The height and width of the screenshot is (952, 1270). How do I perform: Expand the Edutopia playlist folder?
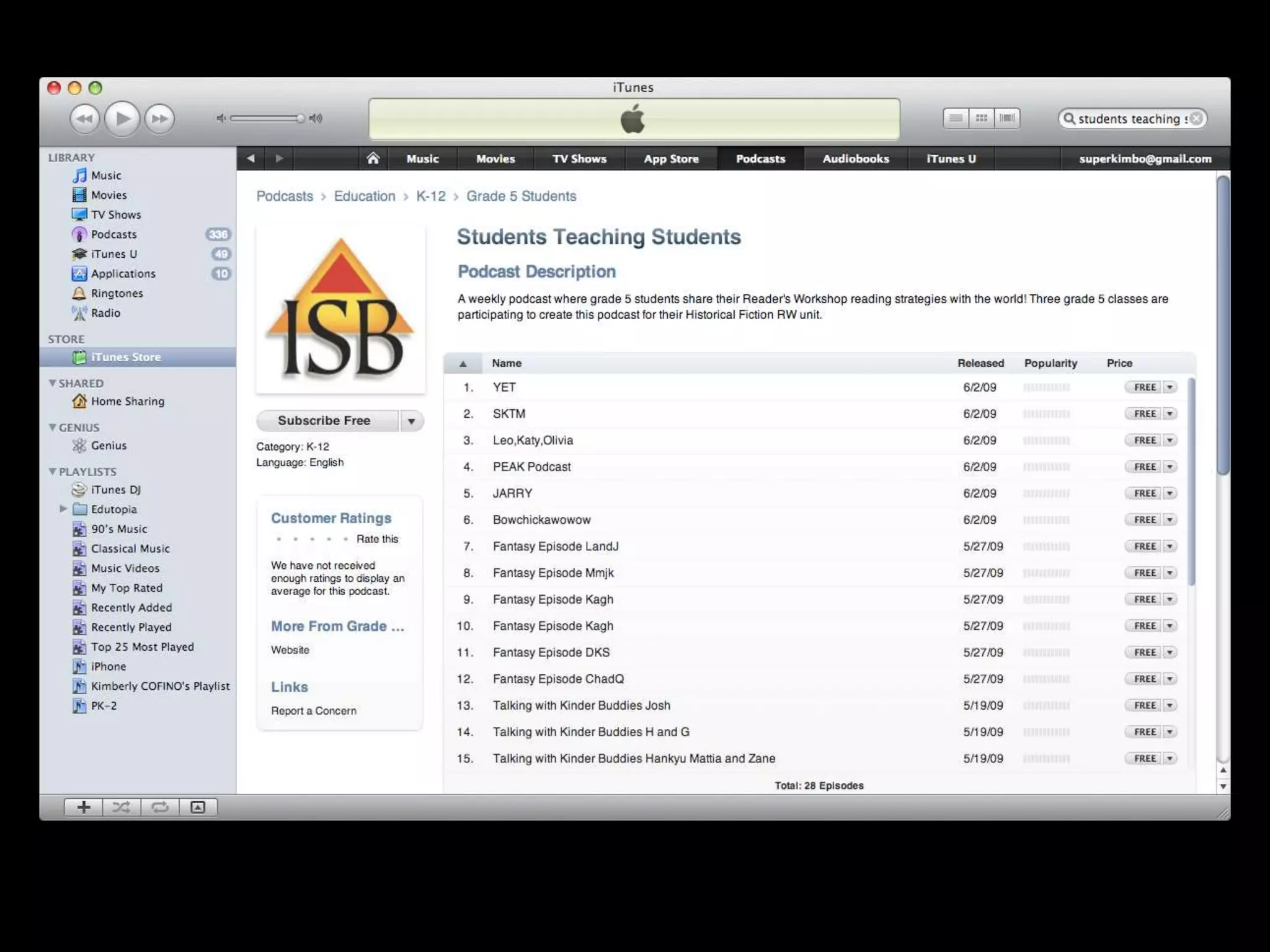pos(63,509)
